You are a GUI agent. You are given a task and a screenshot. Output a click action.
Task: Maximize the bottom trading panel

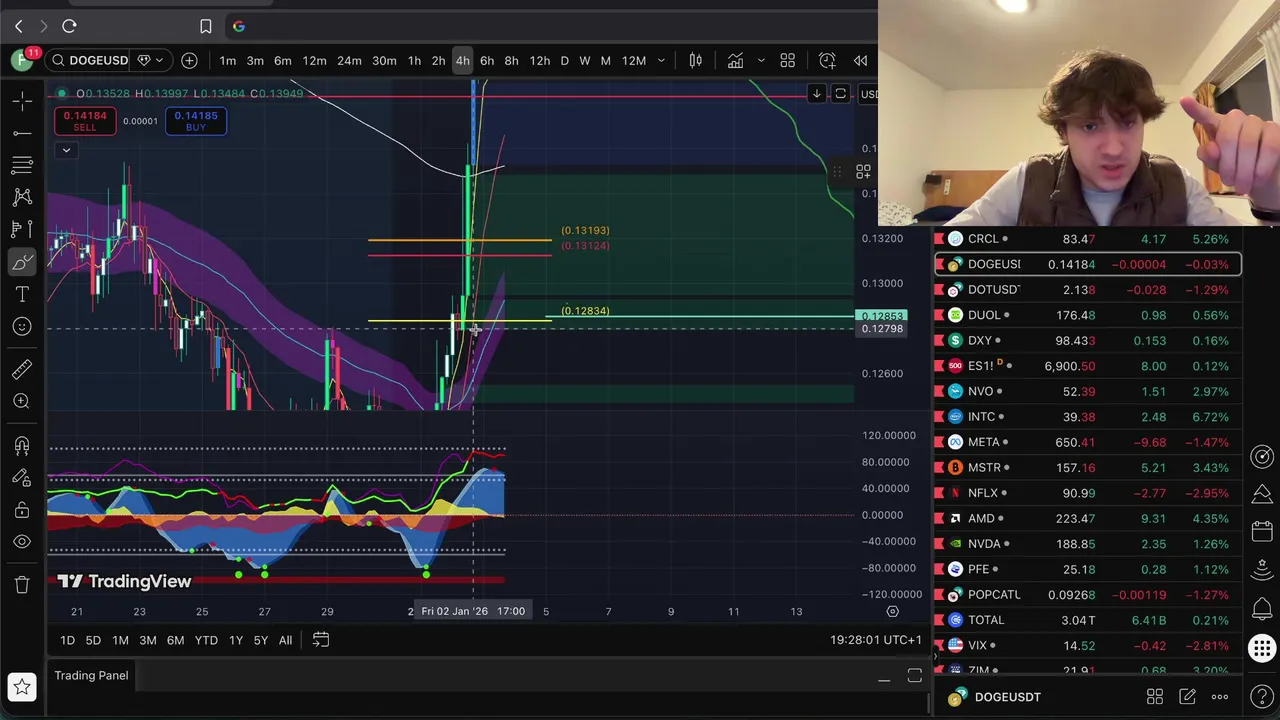click(914, 677)
